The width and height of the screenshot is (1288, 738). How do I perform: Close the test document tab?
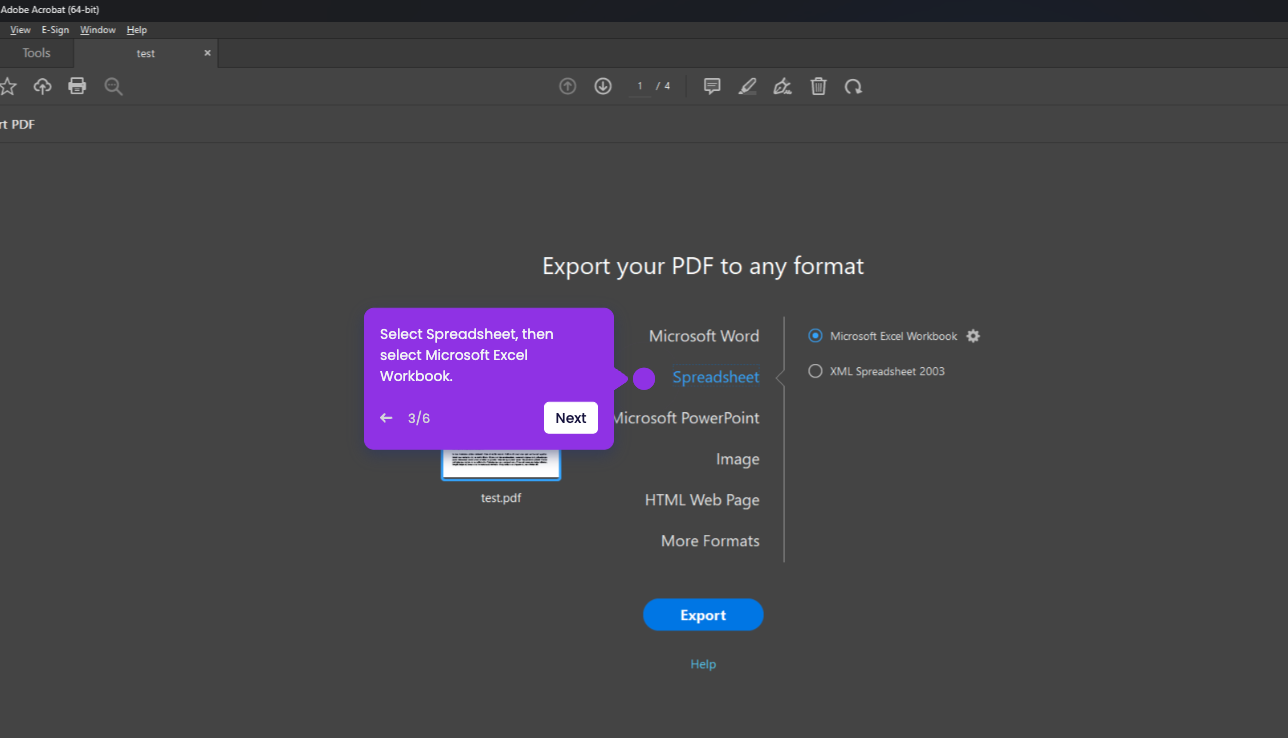(x=207, y=53)
